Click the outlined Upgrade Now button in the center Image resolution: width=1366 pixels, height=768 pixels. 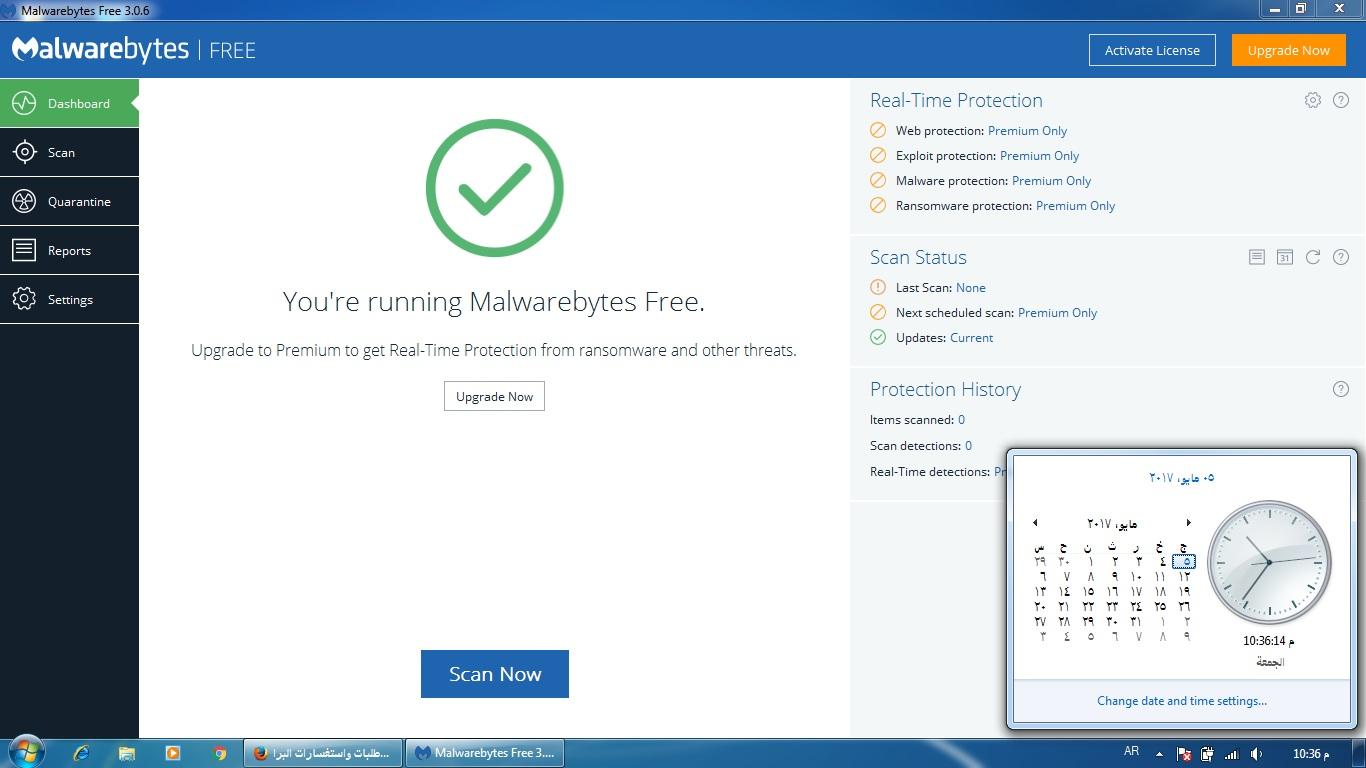point(494,396)
